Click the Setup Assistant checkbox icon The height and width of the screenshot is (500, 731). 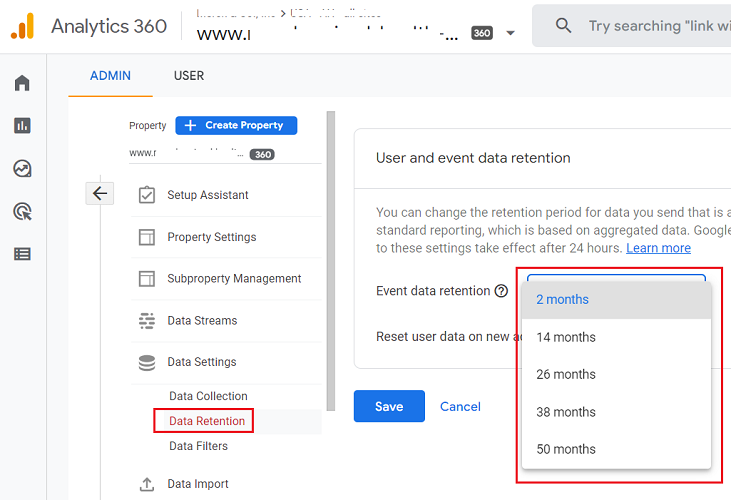pos(147,195)
